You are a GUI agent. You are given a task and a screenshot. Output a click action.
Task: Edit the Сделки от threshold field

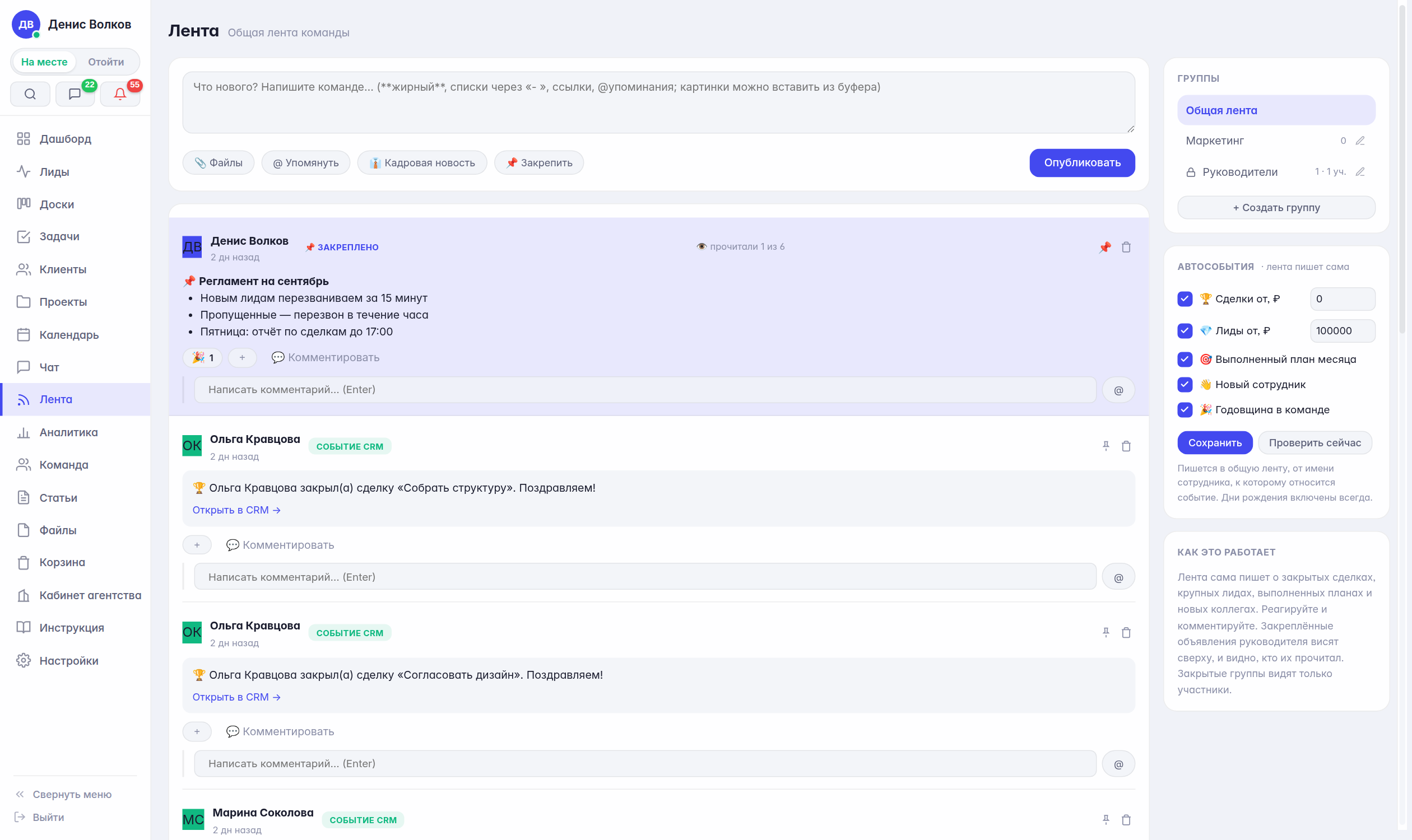tap(1343, 299)
